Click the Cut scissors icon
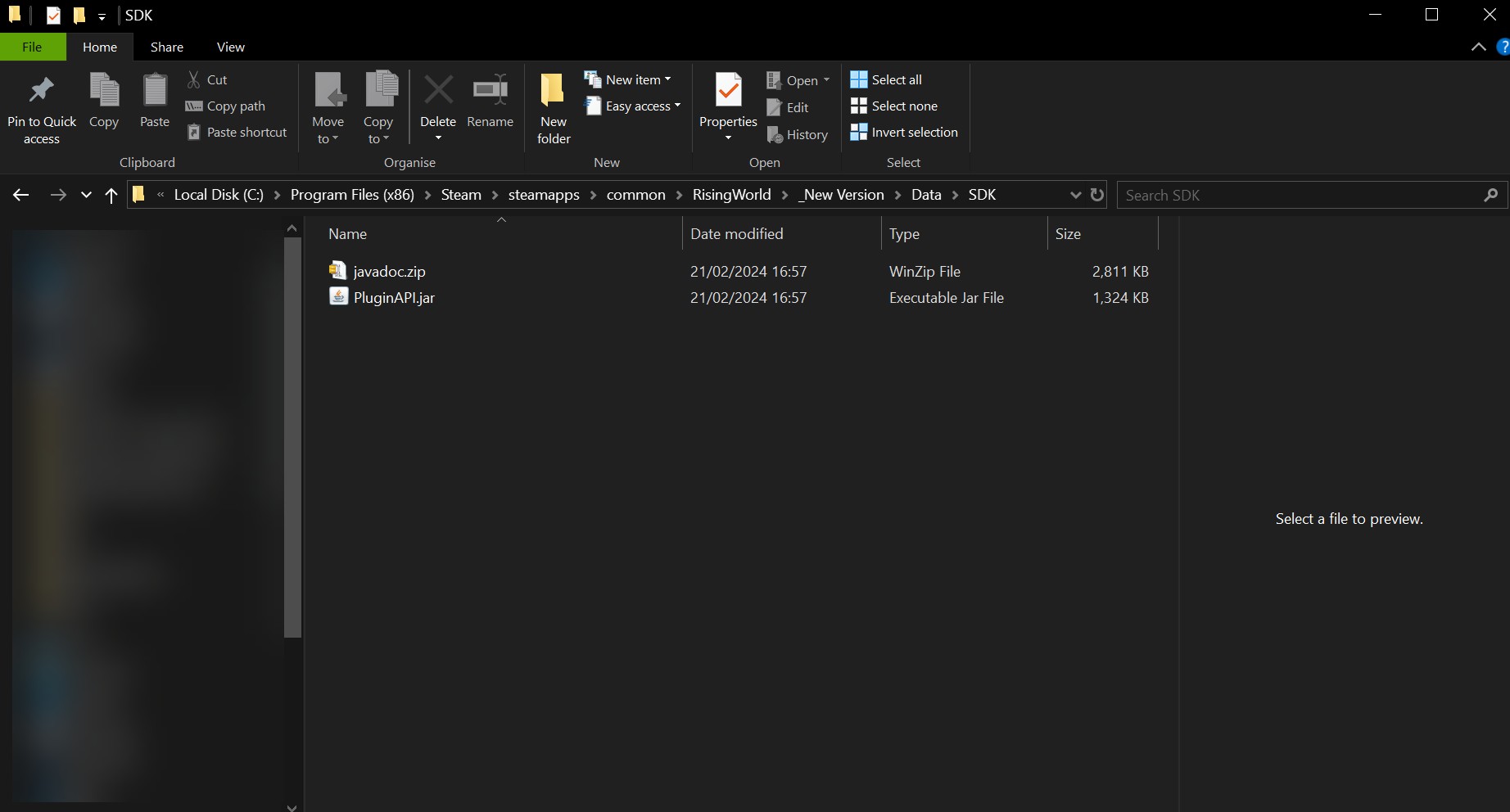1510x812 pixels. click(x=194, y=79)
